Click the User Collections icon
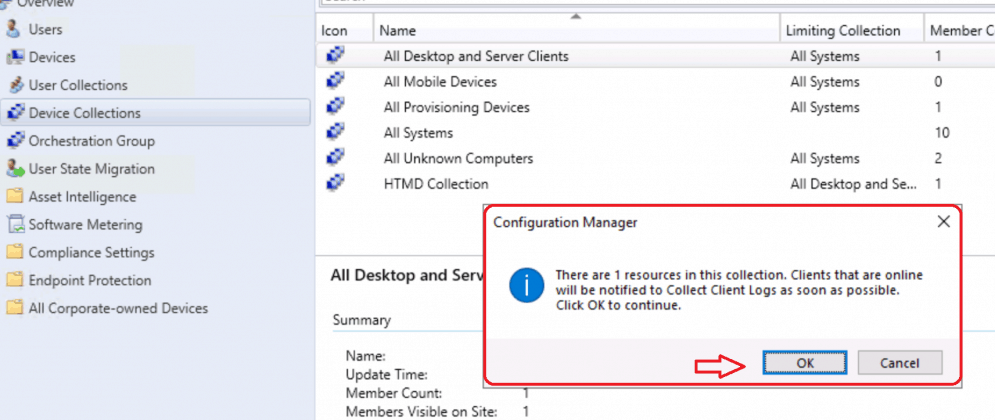 [x=17, y=85]
